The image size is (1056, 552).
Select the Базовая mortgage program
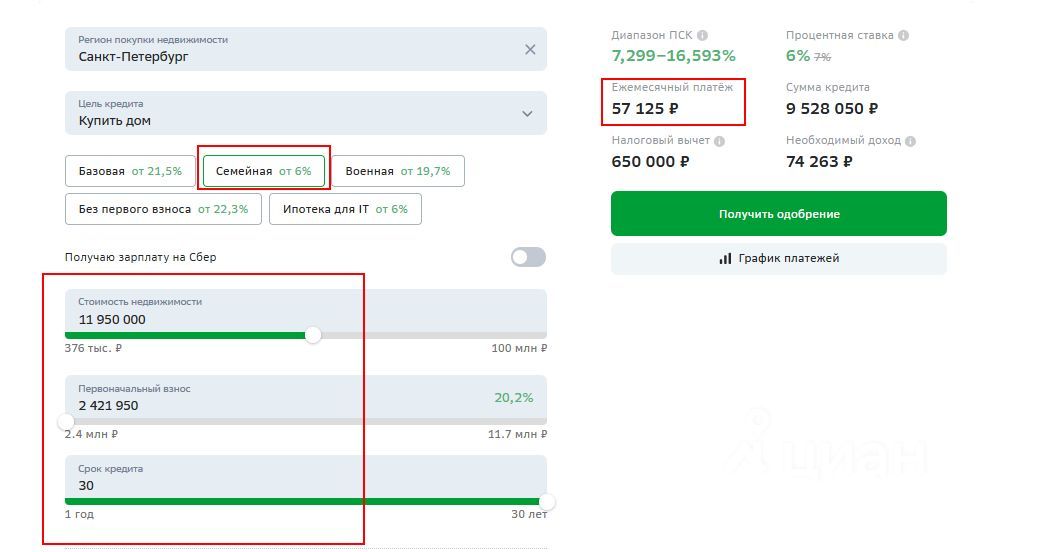(130, 171)
